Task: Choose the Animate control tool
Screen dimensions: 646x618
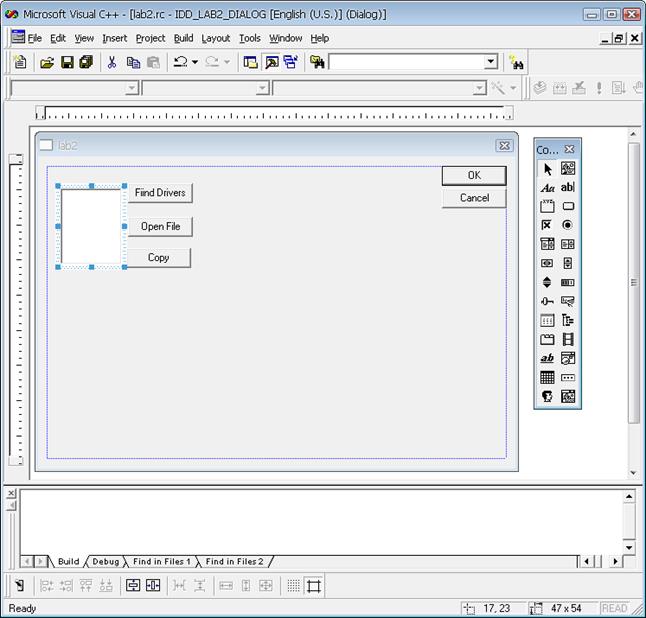Action: (568, 339)
